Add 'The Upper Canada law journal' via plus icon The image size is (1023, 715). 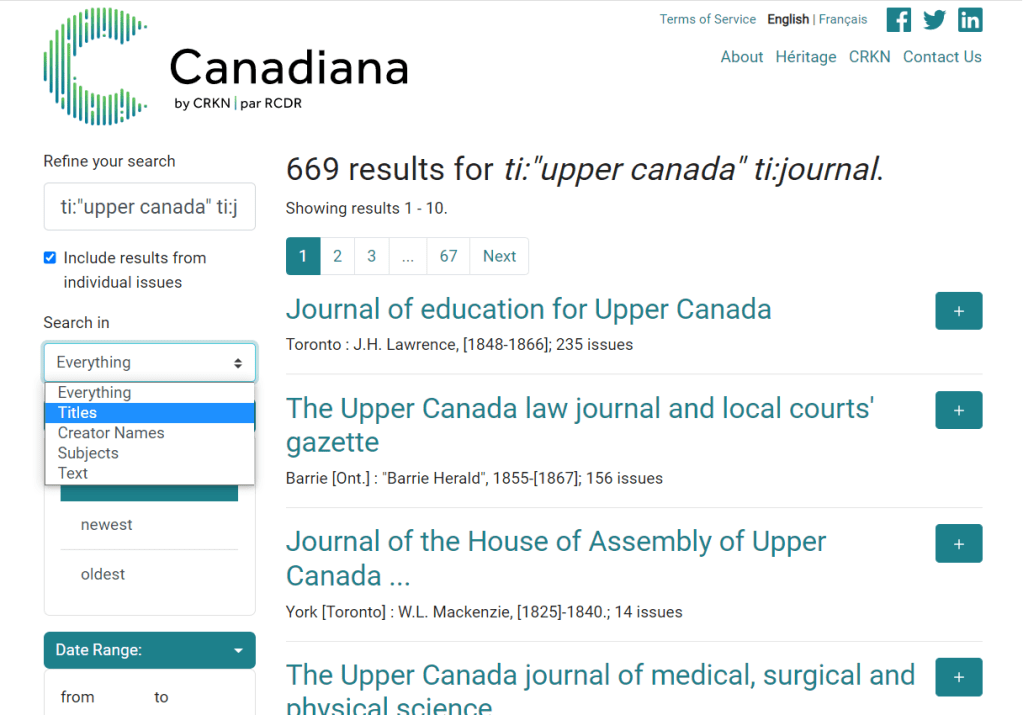click(x=958, y=410)
